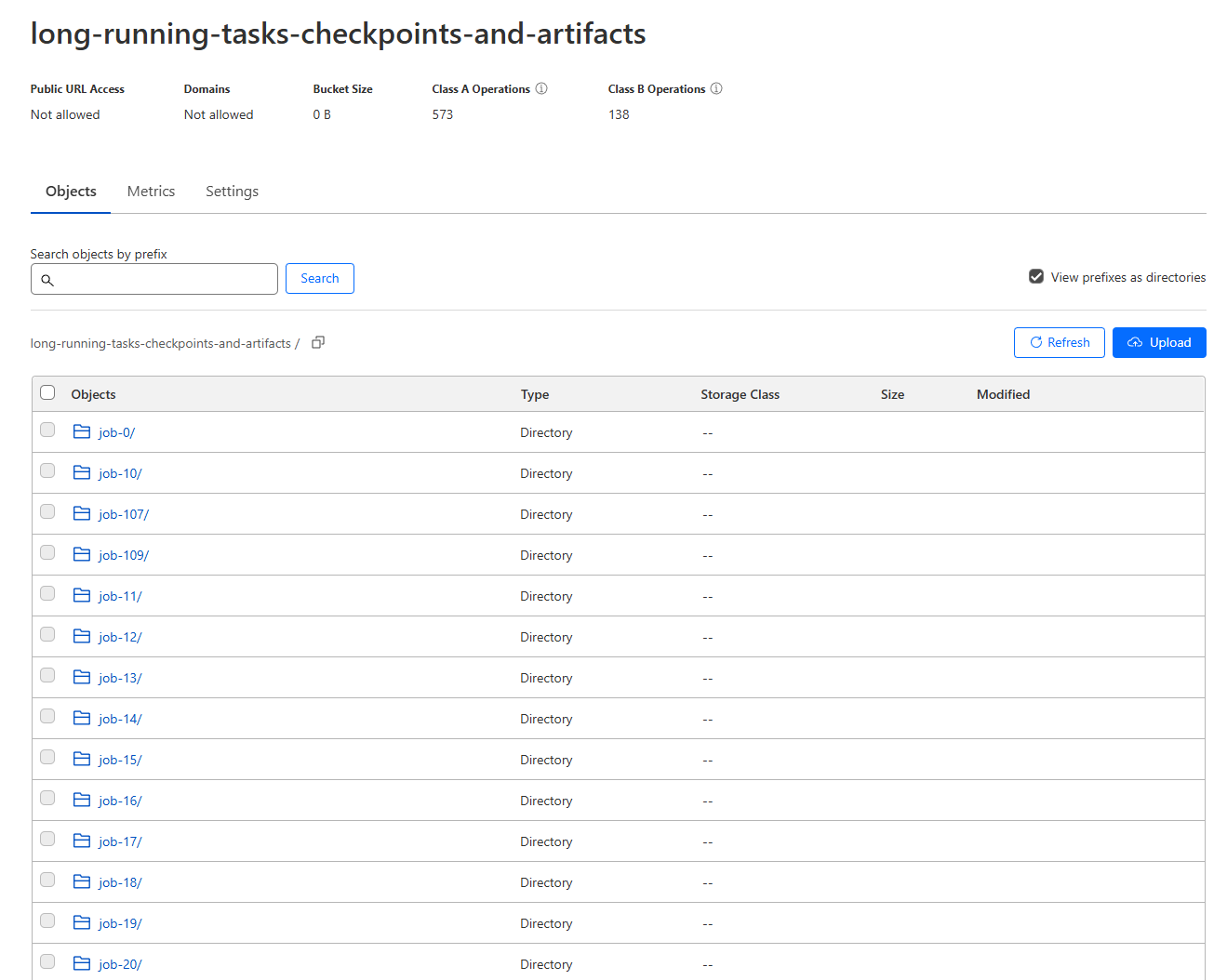Click the job-11/ folder icon
This screenshot has width=1227, height=980.
click(x=82, y=595)
